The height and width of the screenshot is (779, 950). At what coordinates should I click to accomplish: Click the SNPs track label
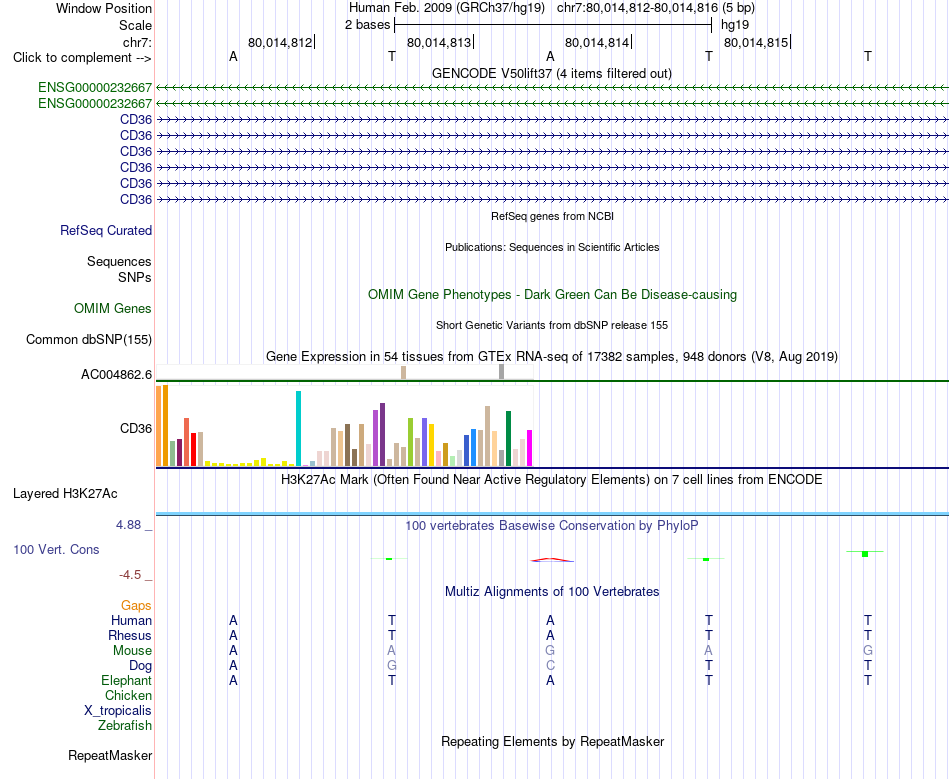pyautogui.click(x=135, y=277)
